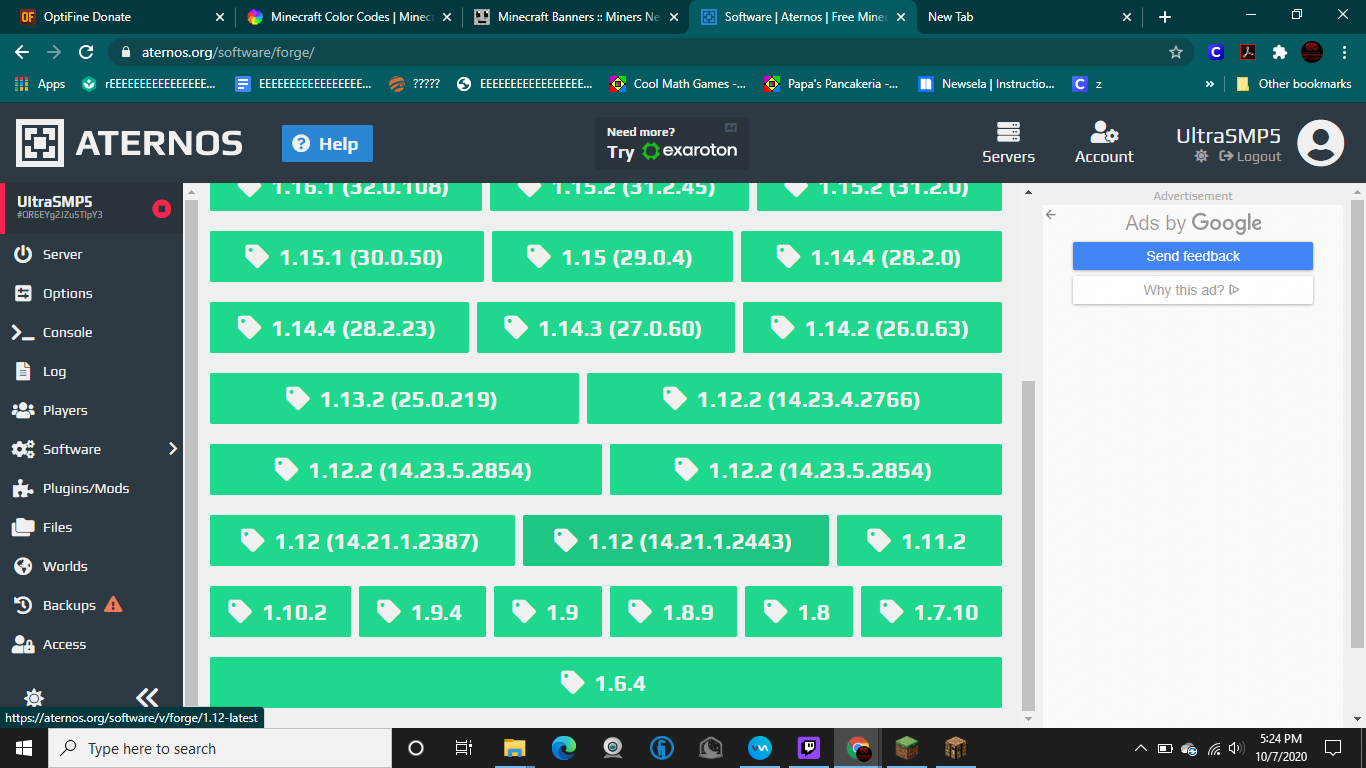
Task: Open the Servers icon in header
Action: [1008, 132]
